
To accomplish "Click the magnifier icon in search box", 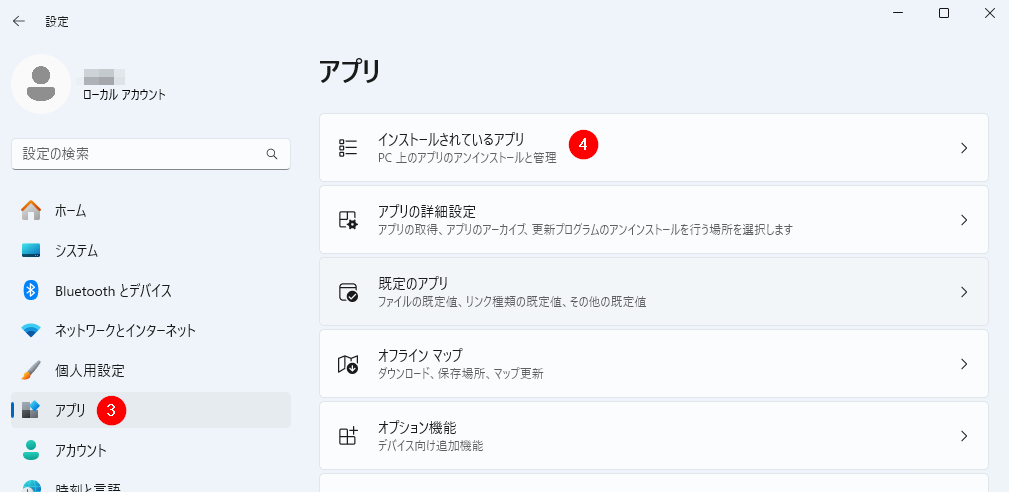I will pos(272,154).
